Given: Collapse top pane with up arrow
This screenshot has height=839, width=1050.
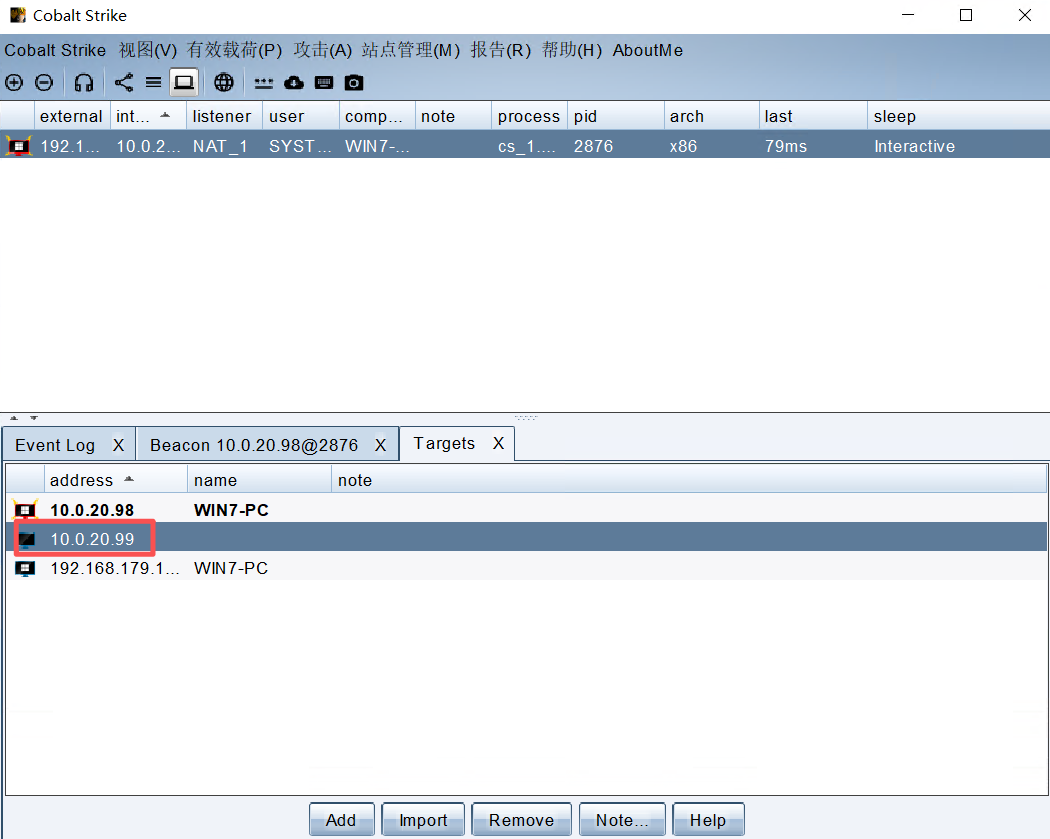Looking at the screenshot, I should (14, 418).
